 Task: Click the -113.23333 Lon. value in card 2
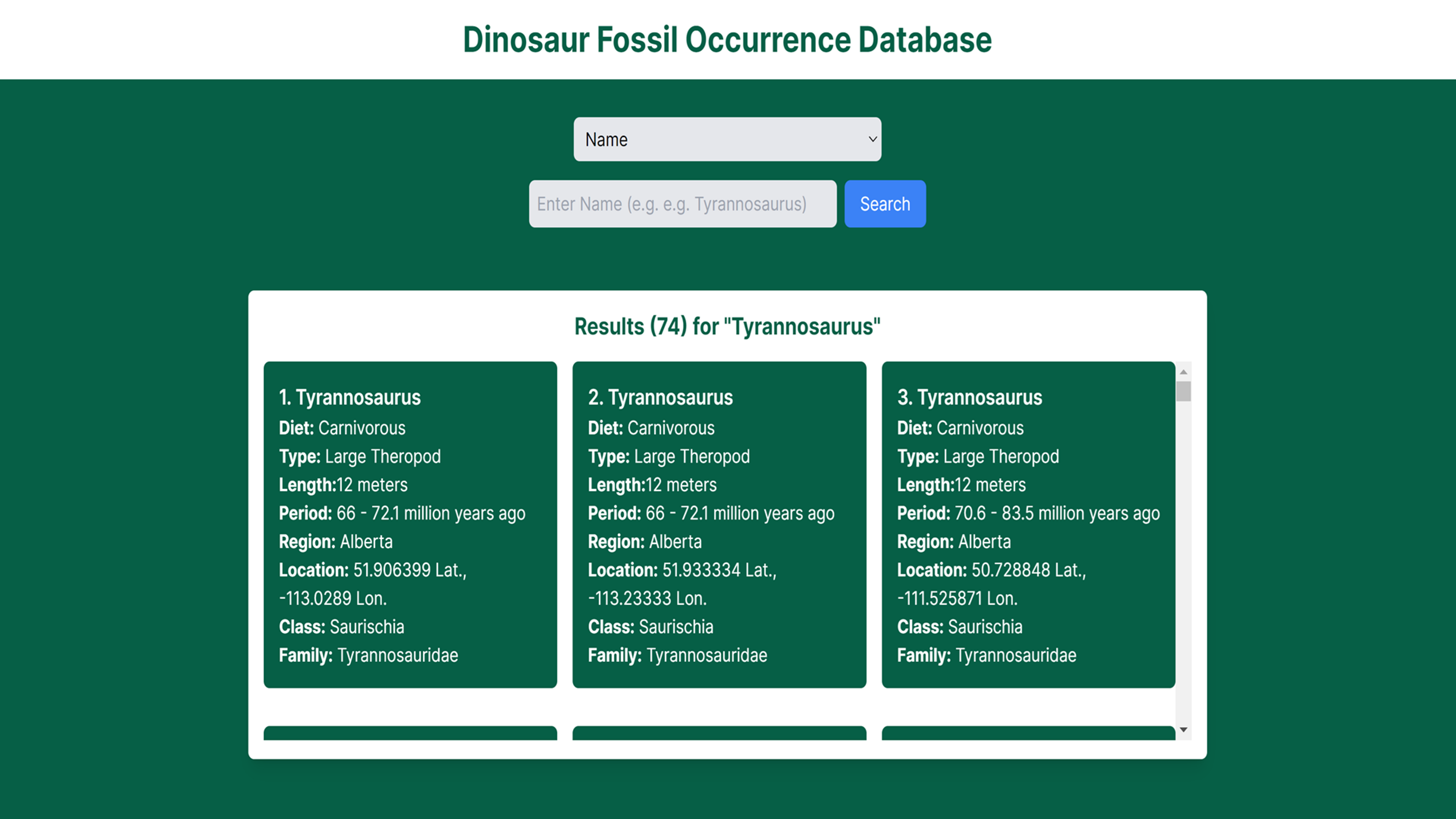(x=648, y=599)
